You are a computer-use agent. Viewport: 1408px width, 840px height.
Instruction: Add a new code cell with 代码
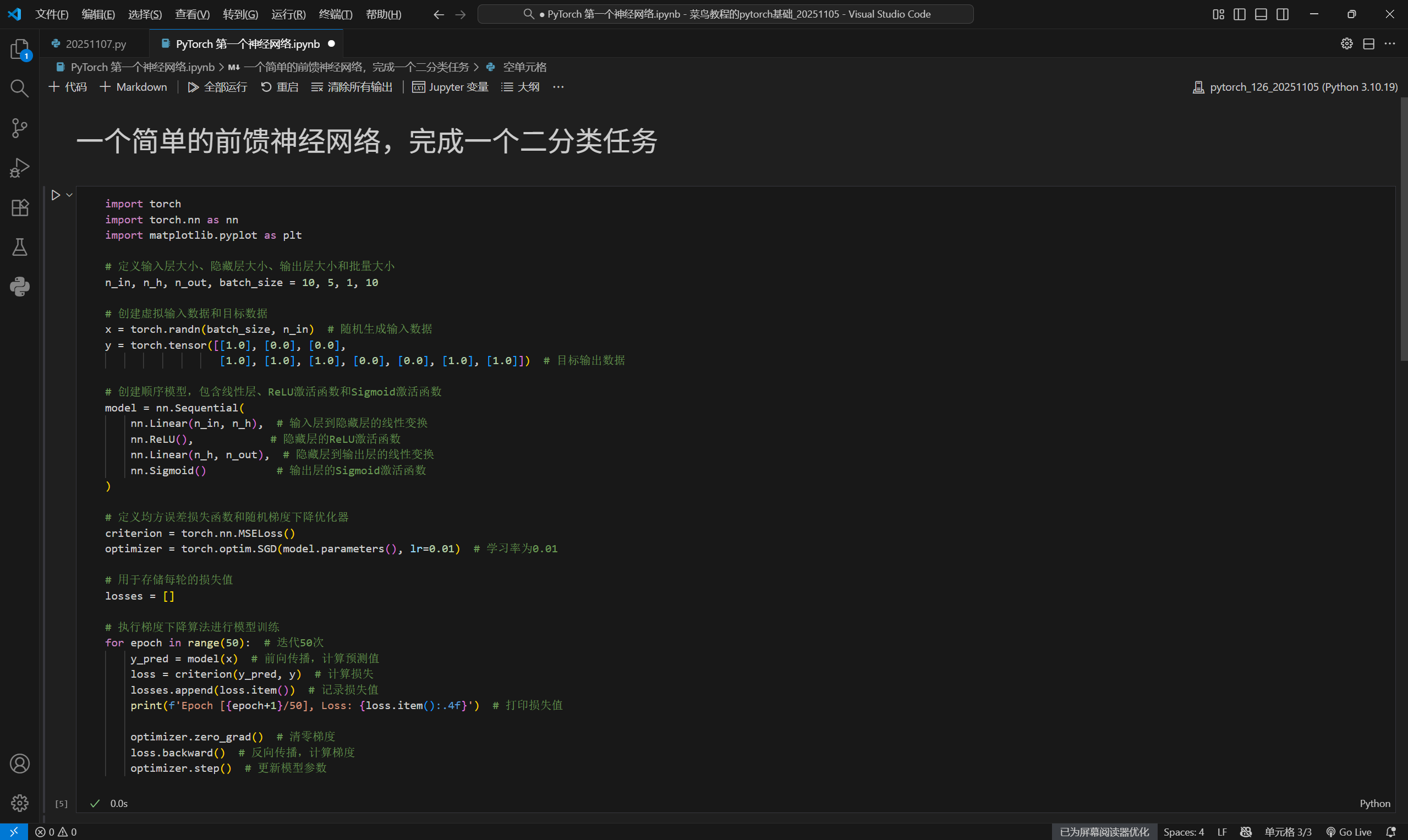[68, 86]
